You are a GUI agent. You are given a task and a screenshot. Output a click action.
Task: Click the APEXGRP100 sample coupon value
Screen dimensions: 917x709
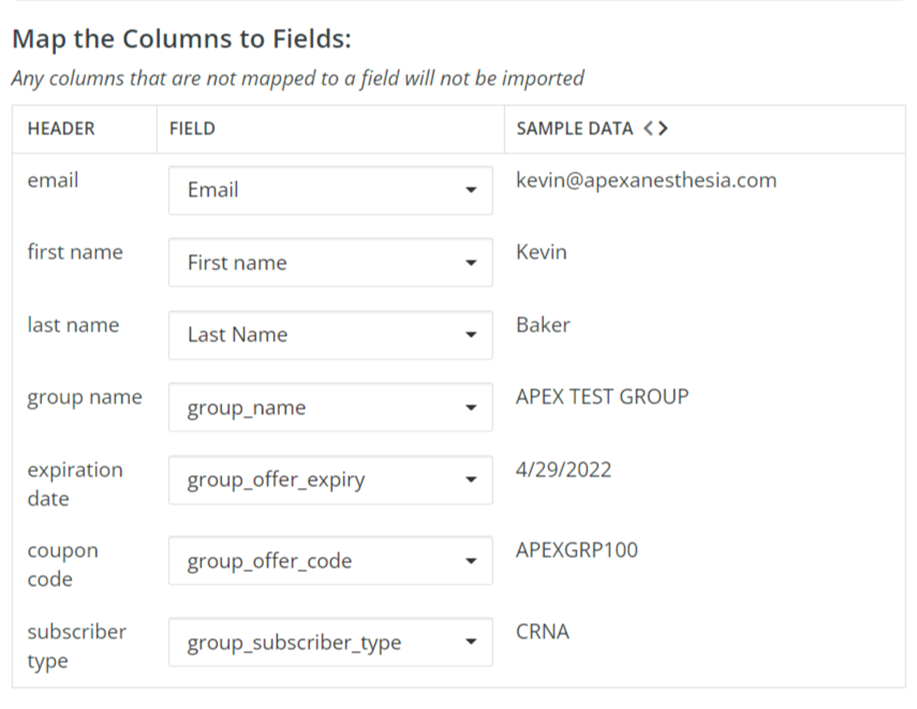(577, 550)
